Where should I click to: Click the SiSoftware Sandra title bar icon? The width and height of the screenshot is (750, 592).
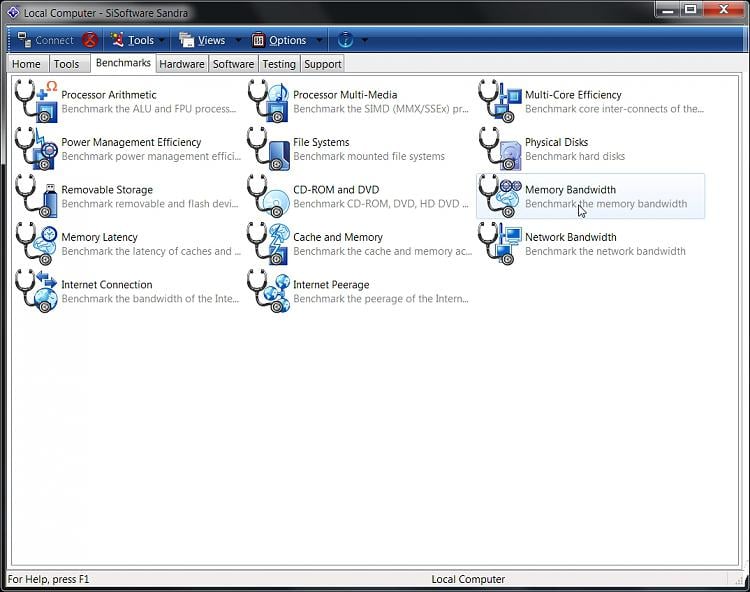pos(13,12)
